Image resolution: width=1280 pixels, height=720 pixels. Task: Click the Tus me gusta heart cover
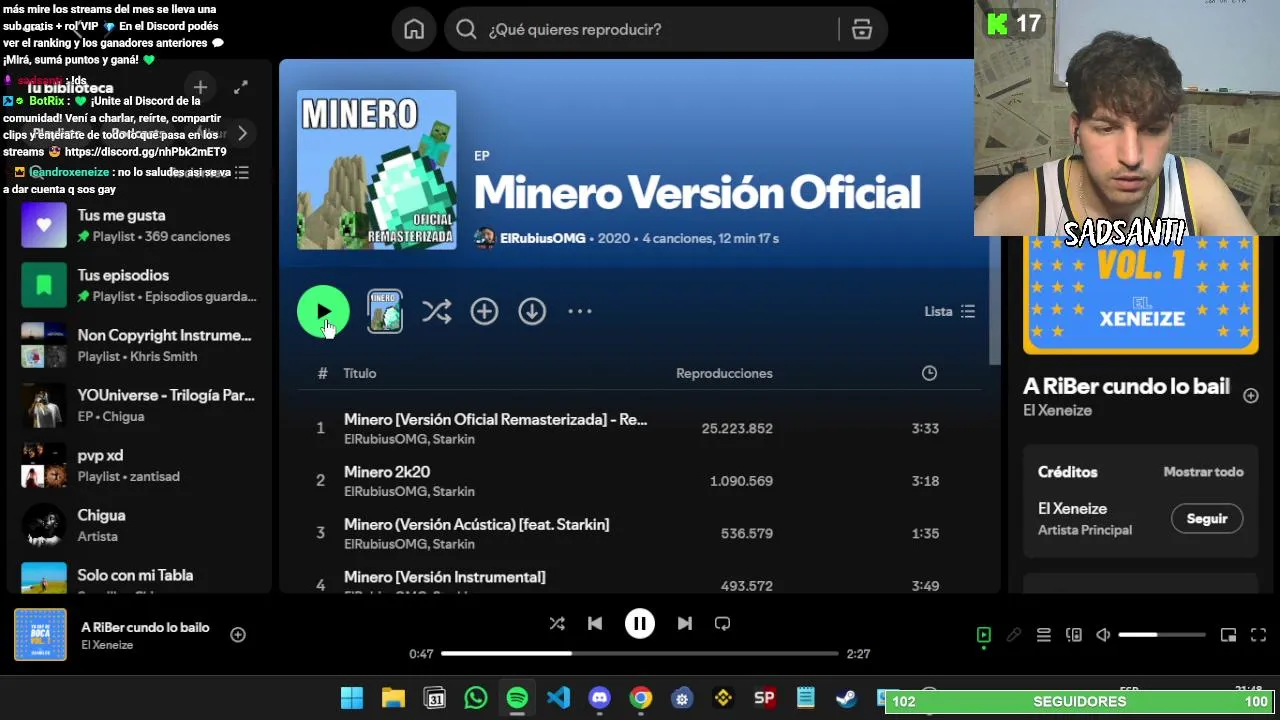(x=44, y=225)
